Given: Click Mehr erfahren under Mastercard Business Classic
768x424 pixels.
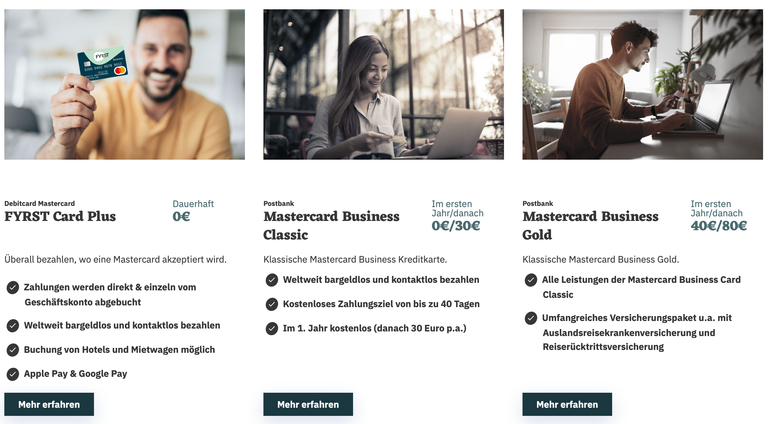Looking at the screenshot, I should coord(308,404).
